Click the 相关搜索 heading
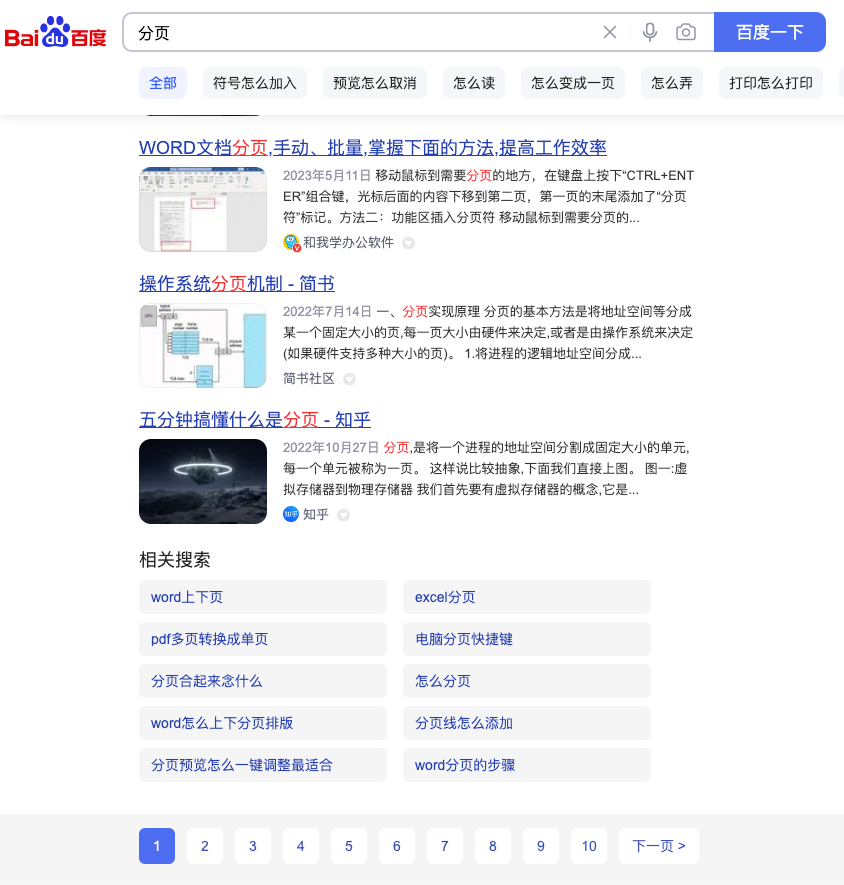 175,560
